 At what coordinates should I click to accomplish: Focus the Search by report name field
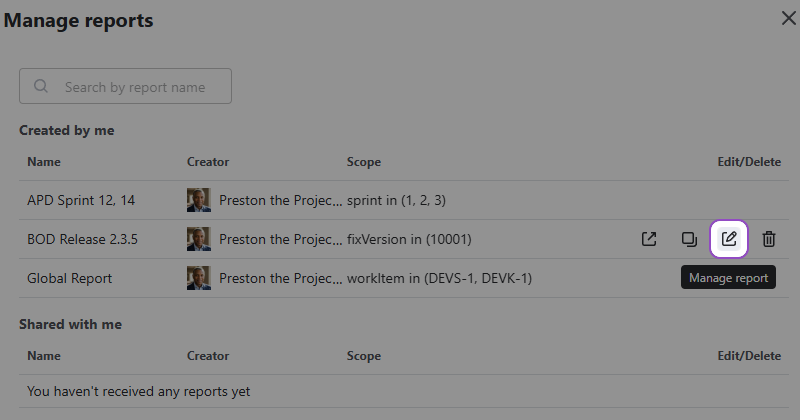click(x=135, y=87)
